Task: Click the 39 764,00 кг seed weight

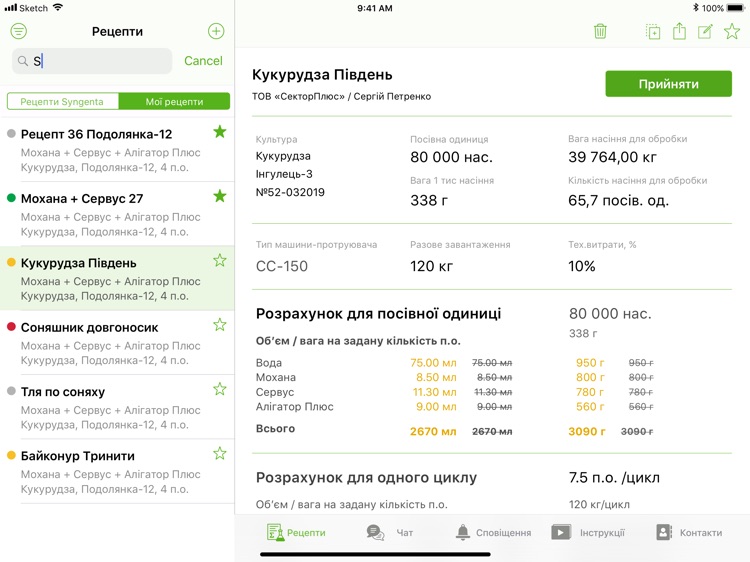Action: coord(612,157)
